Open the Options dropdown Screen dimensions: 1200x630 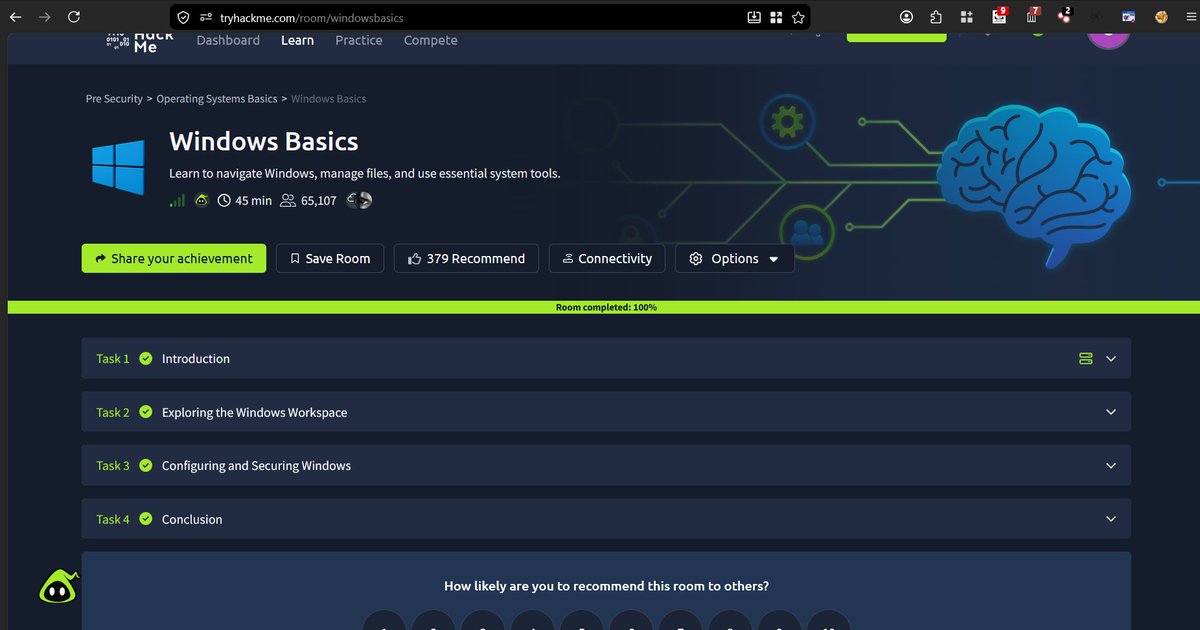(735, 258)
